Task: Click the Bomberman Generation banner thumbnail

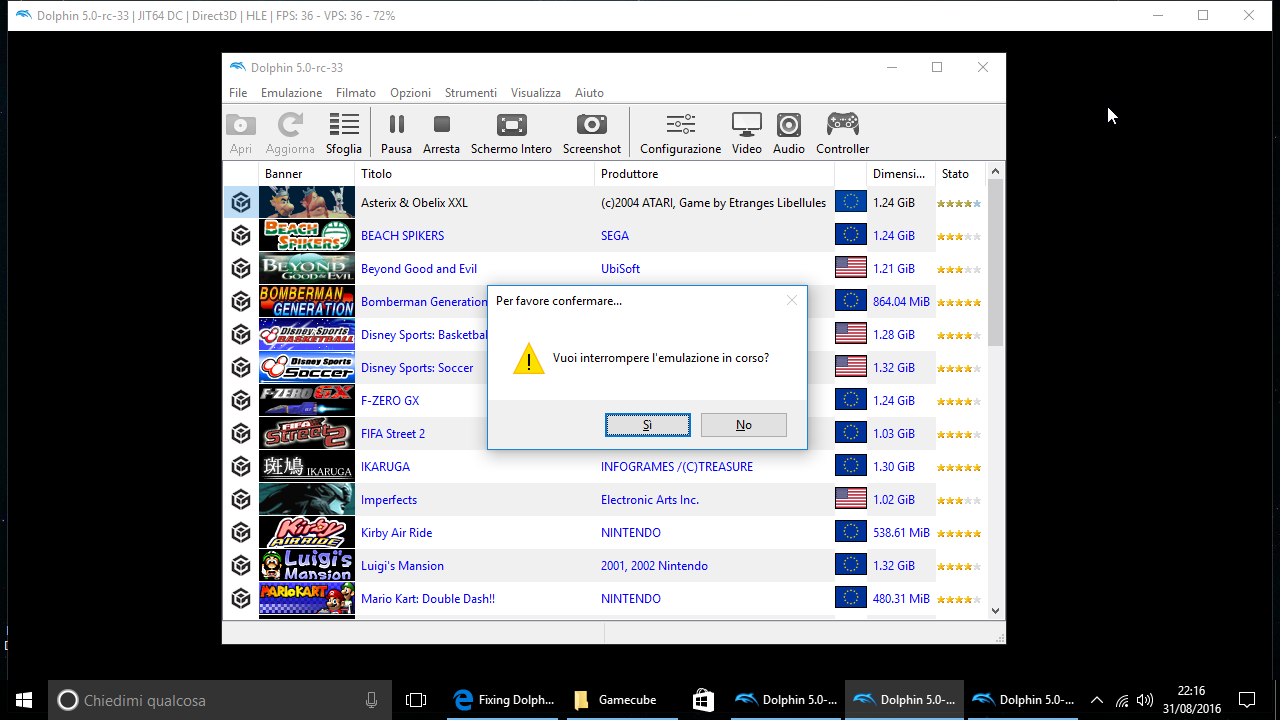Action: [x=307, y=302]
